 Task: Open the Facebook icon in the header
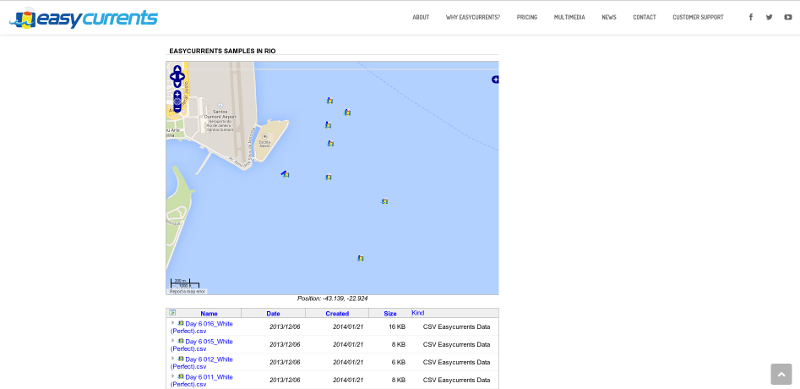(751, 17)
